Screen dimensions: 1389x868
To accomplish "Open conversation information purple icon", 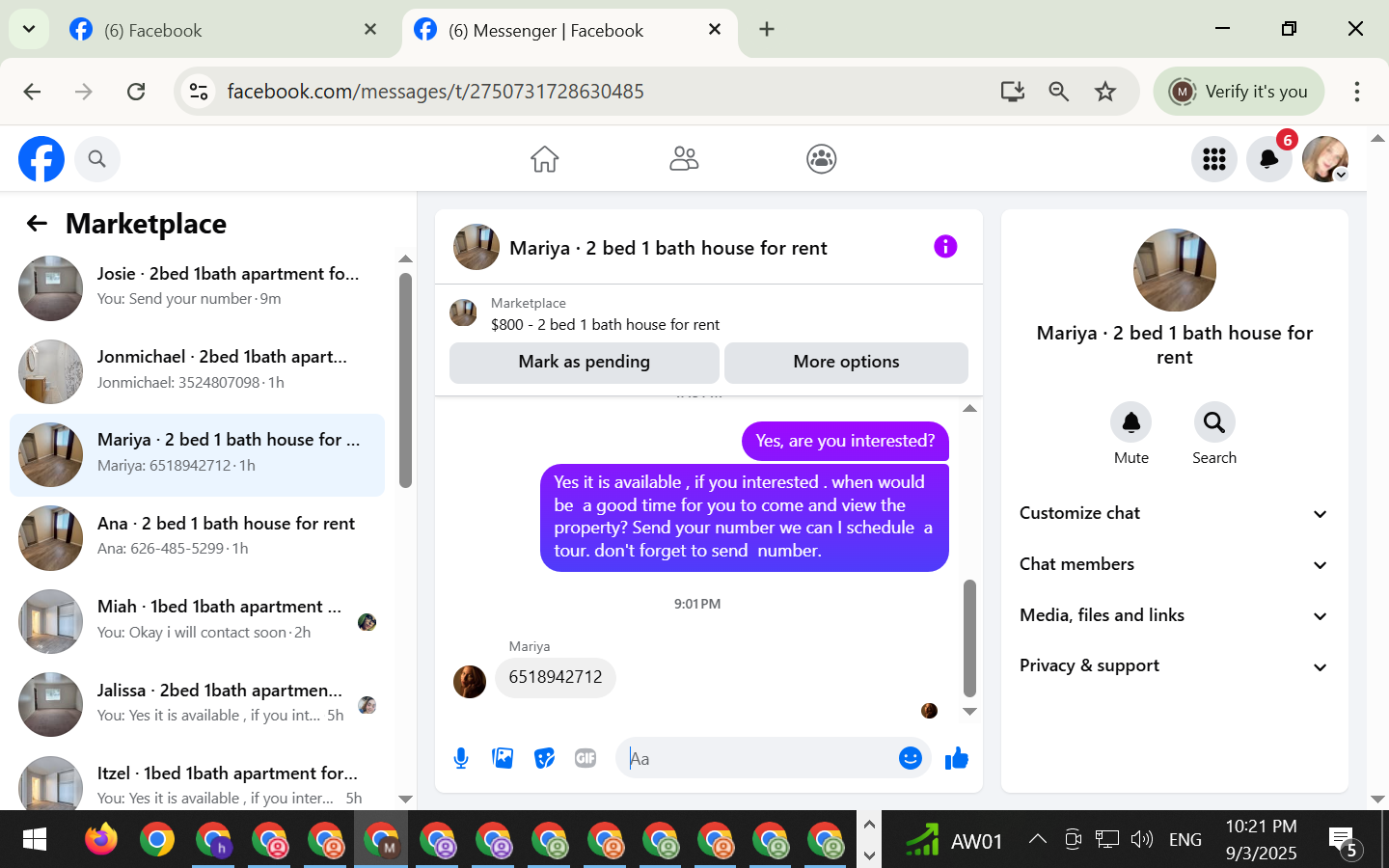I will [945, 247].
